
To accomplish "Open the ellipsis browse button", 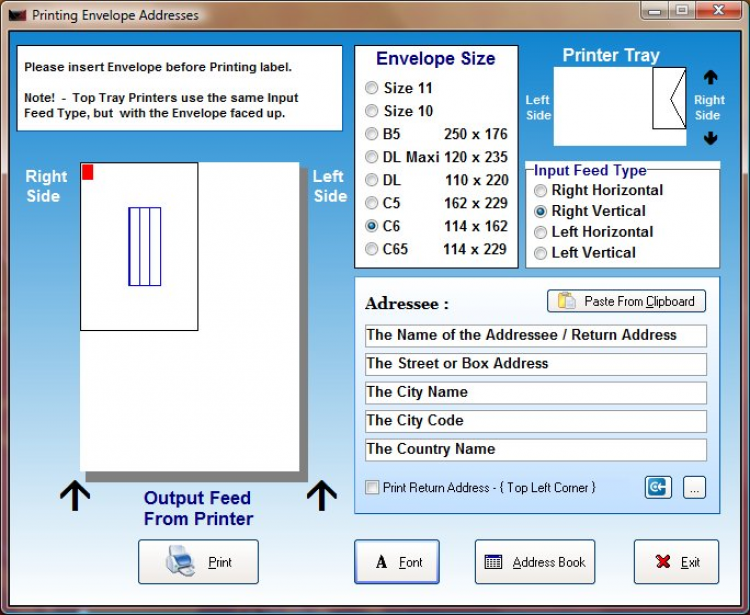I will 694,487.
